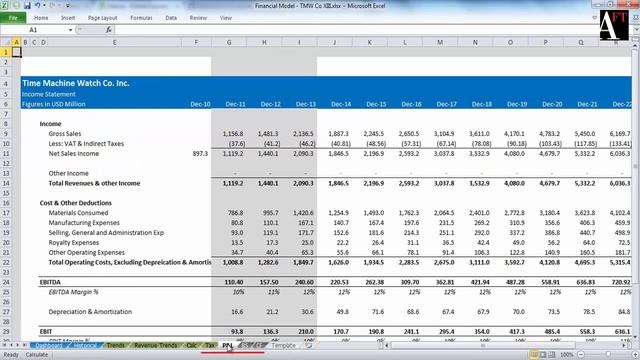This screenshot has width=640, height=360.
Task: Switch to the Home ribbon tab
Action: [x=41, y=18]
